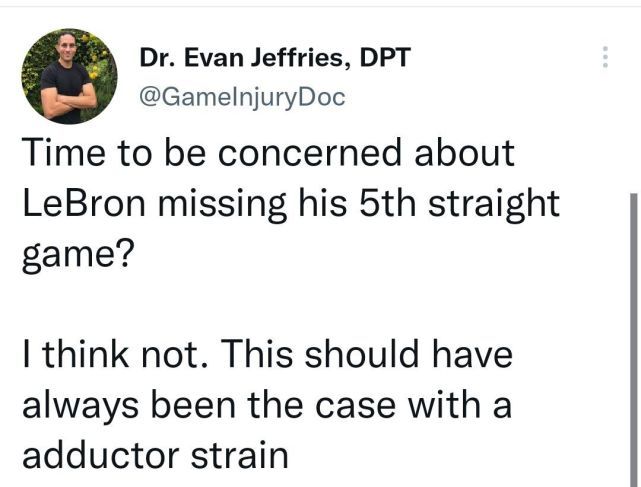Open the three-dot more options menu

(605, 57)
